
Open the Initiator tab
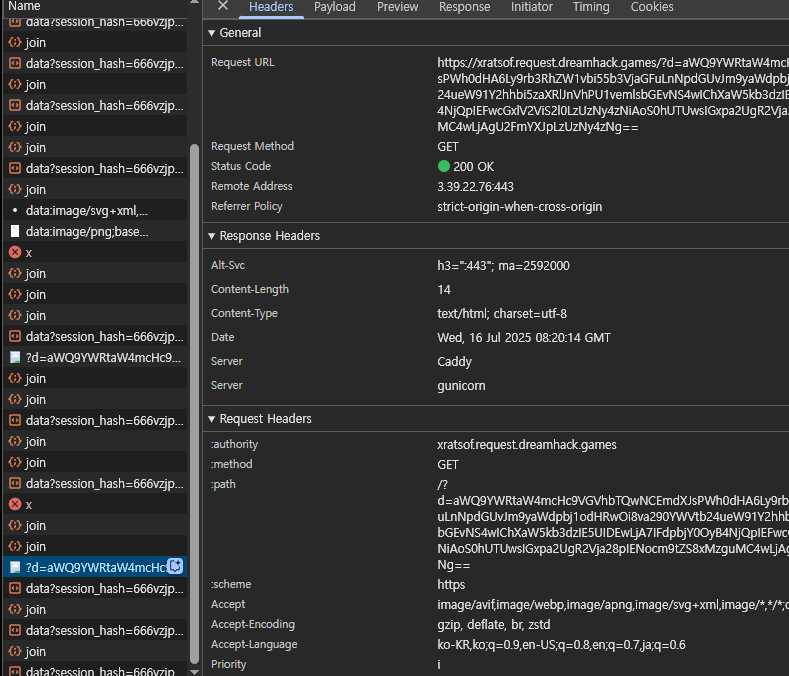click(x=531, y=7)
